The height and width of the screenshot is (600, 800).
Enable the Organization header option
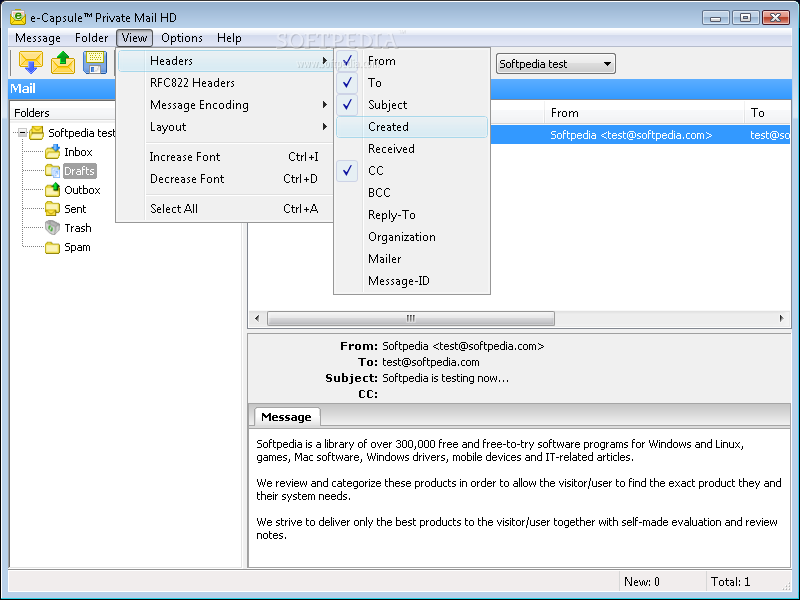412,237
